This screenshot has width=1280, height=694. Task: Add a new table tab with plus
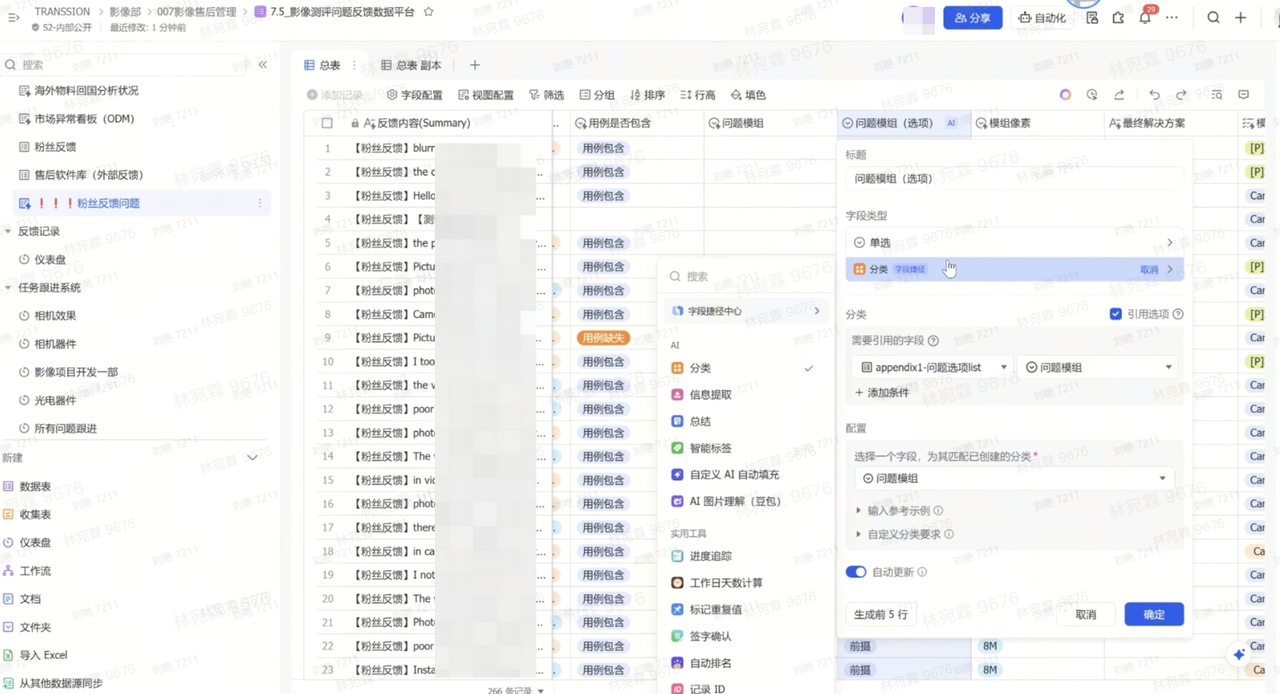tap(475, 65)
